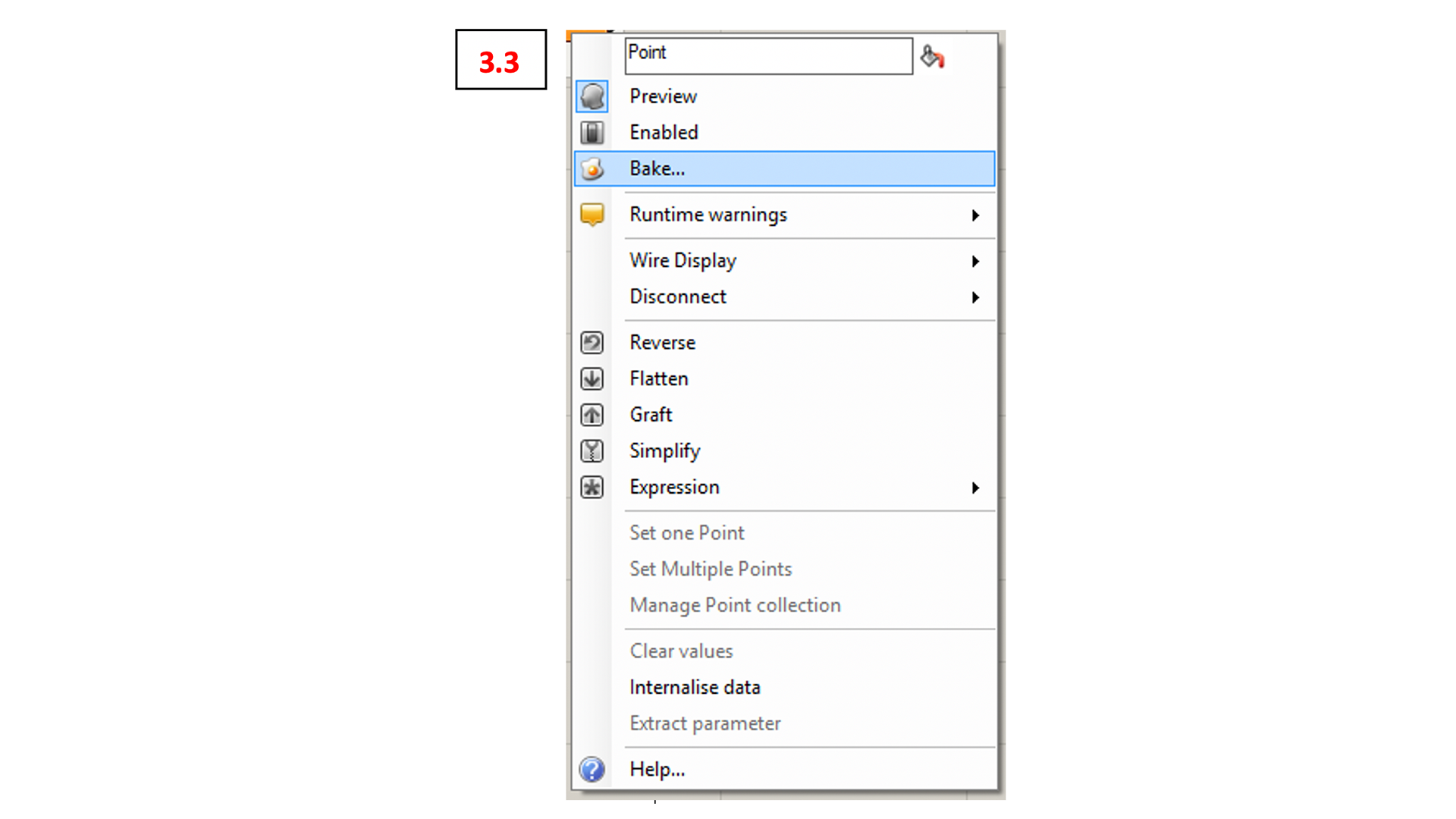This screenshot has height=819, width=1456.
Task: Toggle Enabled on the Point component
Action: [x=663, y=131]
